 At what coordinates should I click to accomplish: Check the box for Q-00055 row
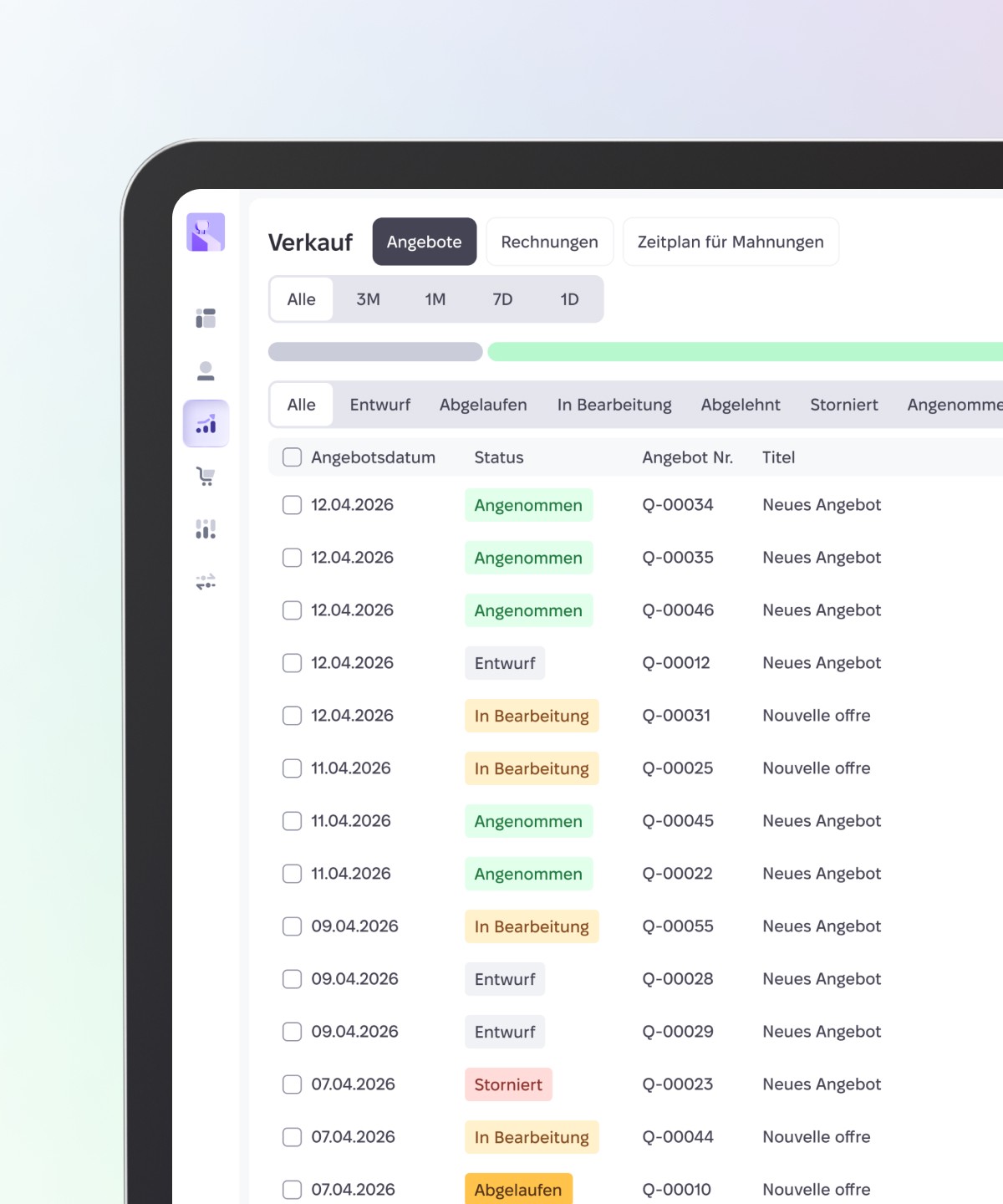[292, 926]
